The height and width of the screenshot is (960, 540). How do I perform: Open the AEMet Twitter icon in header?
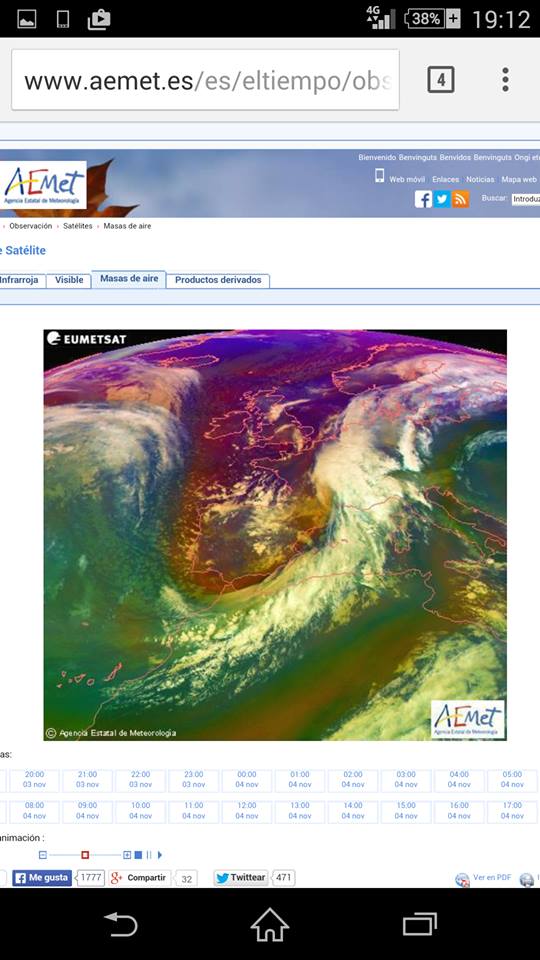point(442,199)
